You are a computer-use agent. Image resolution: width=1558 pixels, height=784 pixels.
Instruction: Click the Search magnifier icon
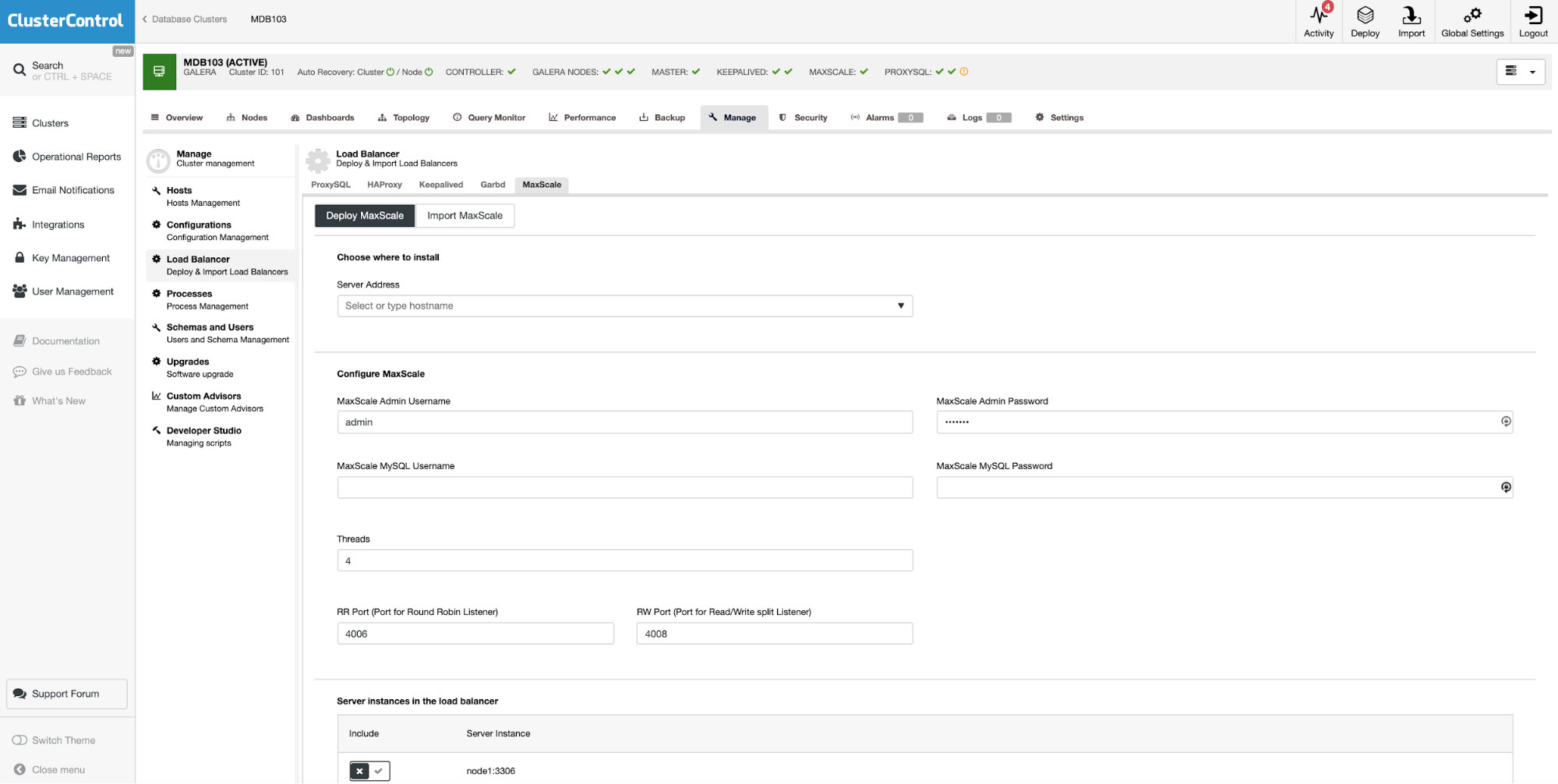(19, 70)
